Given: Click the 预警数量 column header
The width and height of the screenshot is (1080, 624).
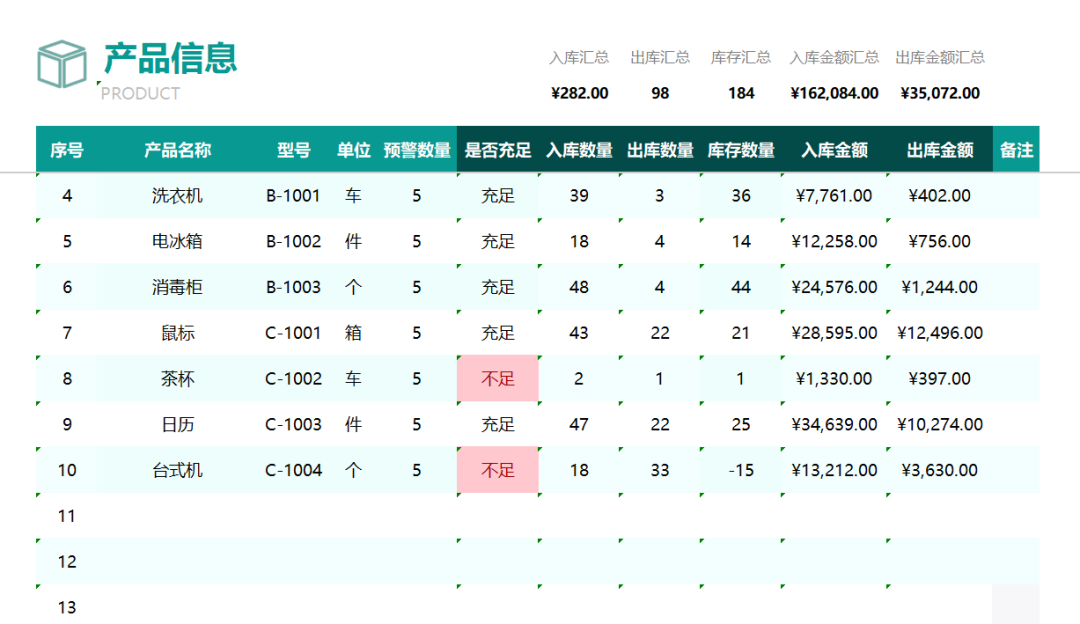Looking at the screenshot, I should 417,150.
